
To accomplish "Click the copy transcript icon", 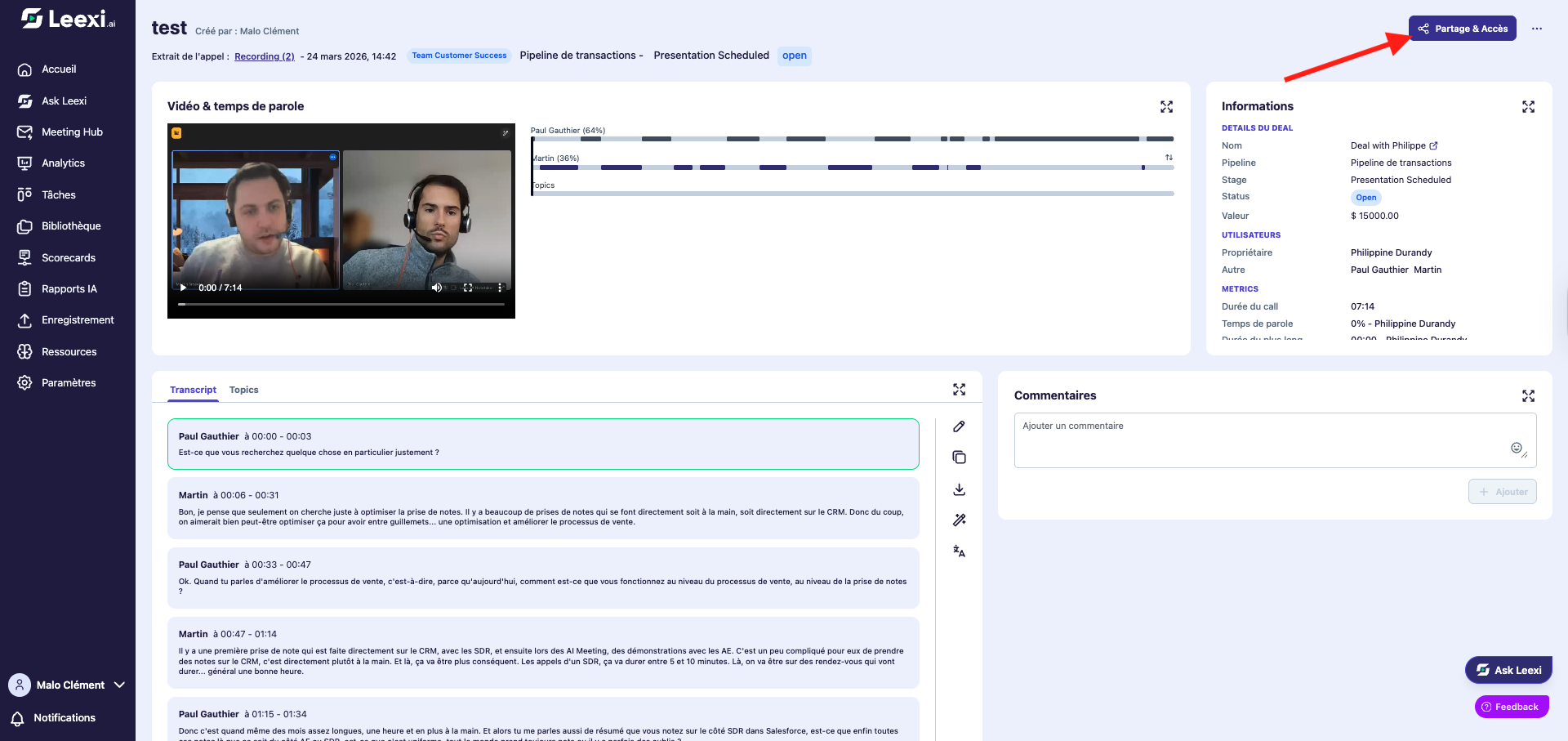I will coord(959,458).
